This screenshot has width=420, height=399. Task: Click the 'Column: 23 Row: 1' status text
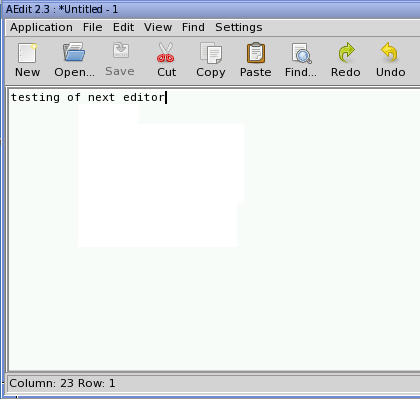pos(62,383)
